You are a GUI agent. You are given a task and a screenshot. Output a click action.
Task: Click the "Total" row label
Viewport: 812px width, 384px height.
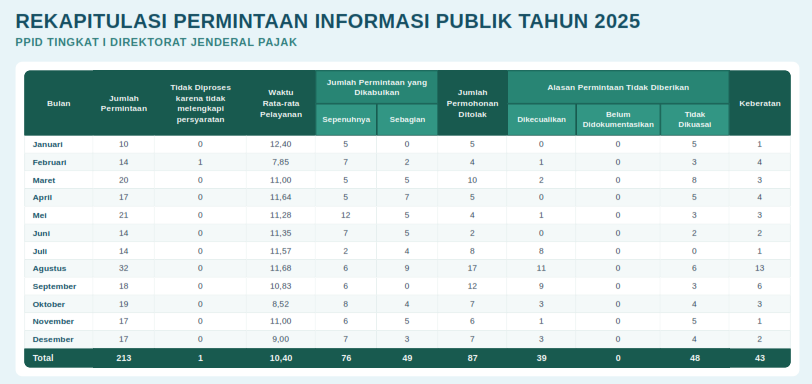[x=43, y=358]
